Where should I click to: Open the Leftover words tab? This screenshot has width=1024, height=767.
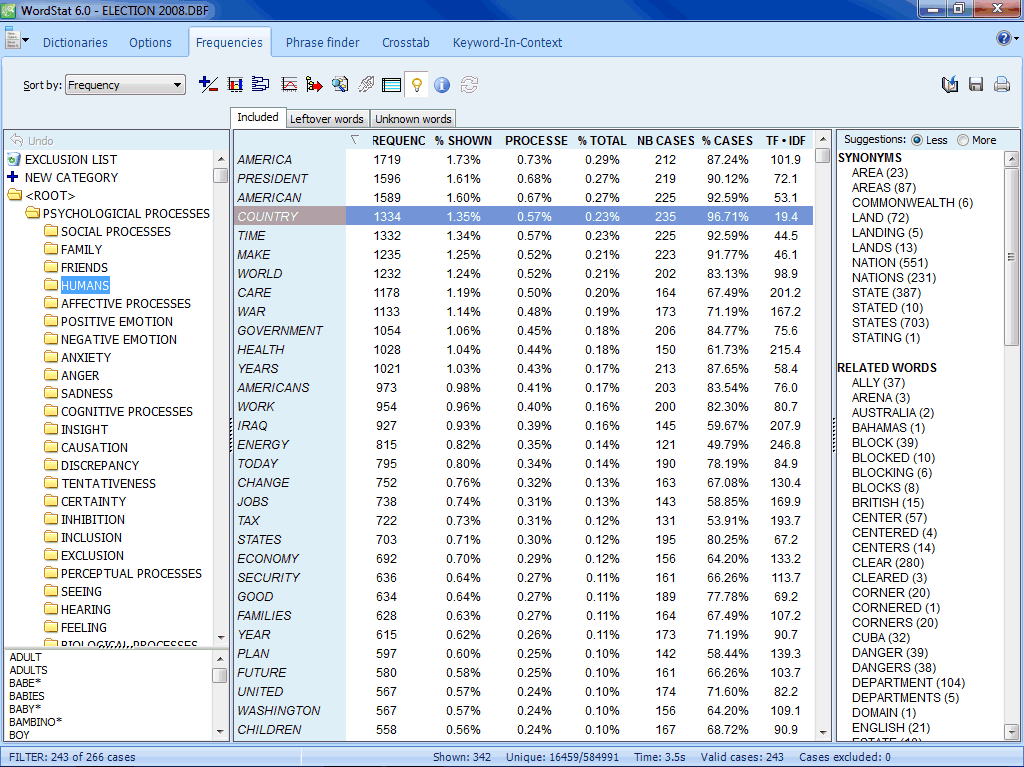(327, 119)
